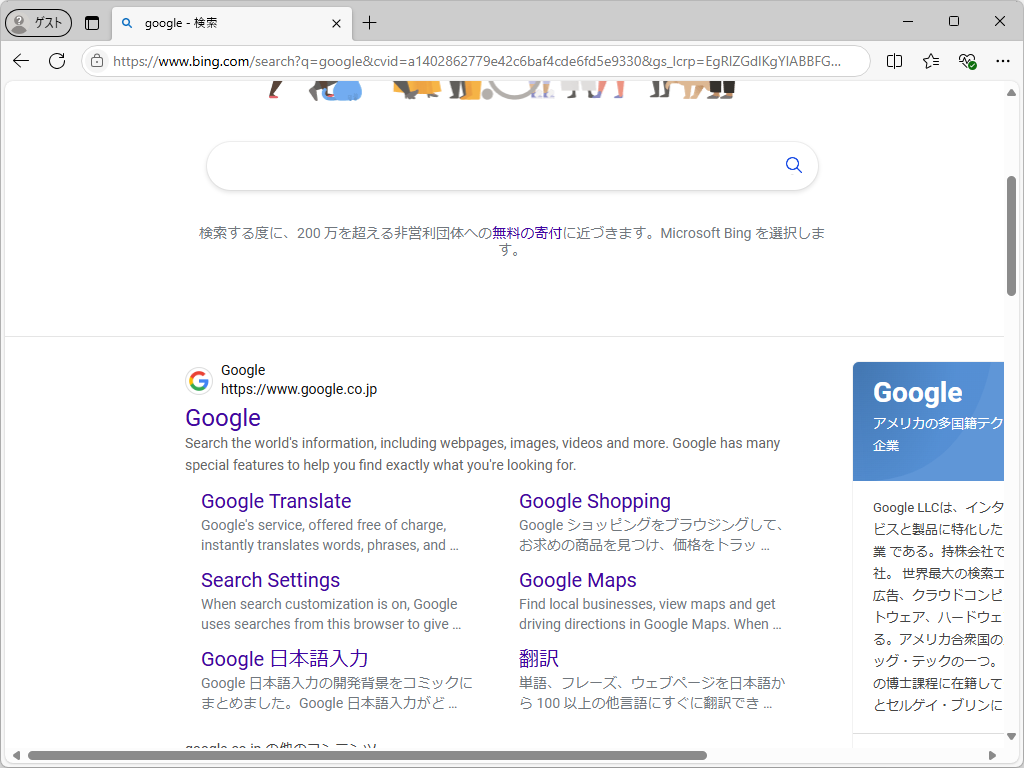Click the ゲスト profile icon
The height and width of the screenshot is (768, 1024).
[38, 22]
